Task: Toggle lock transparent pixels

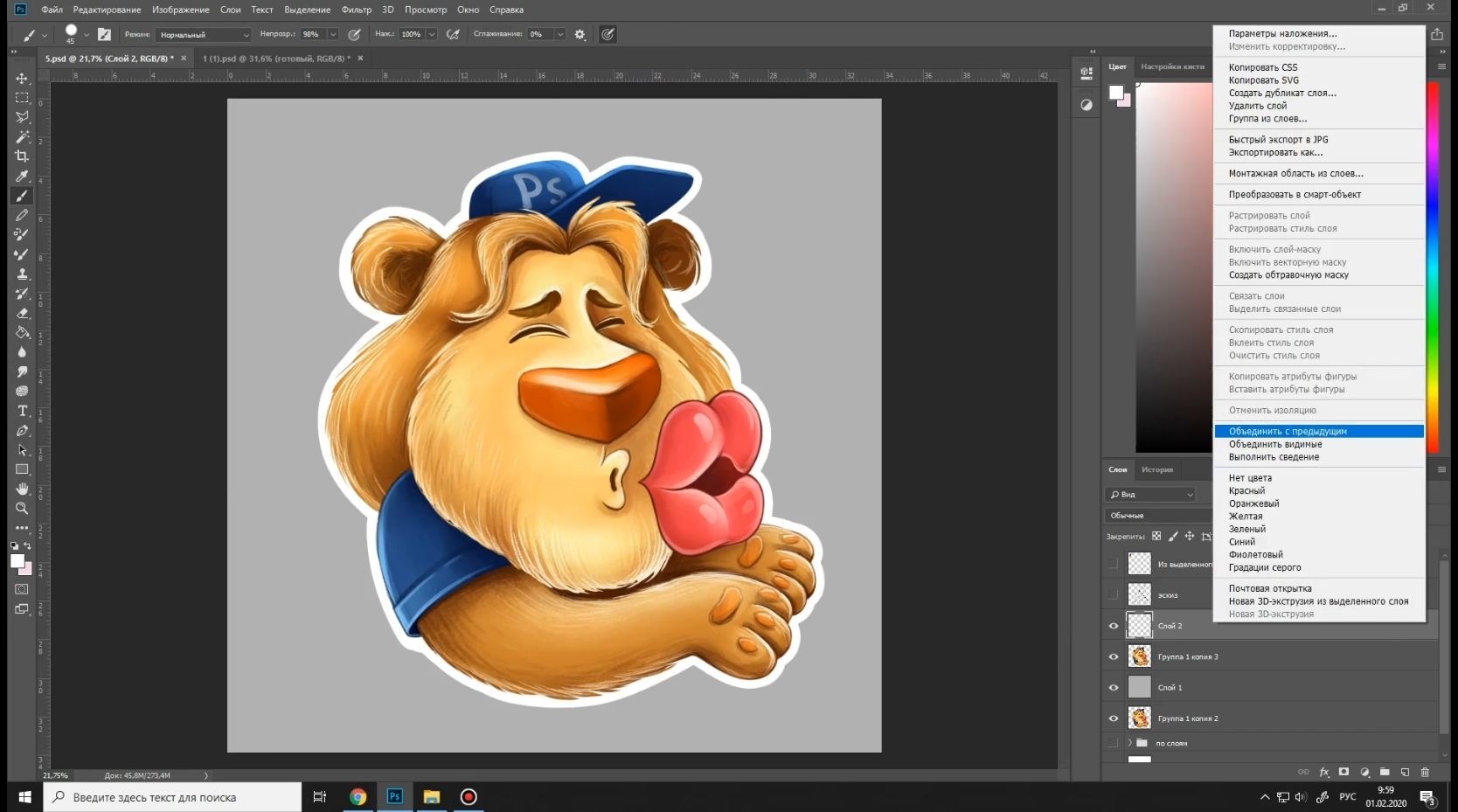Action: coord(1156,537)
